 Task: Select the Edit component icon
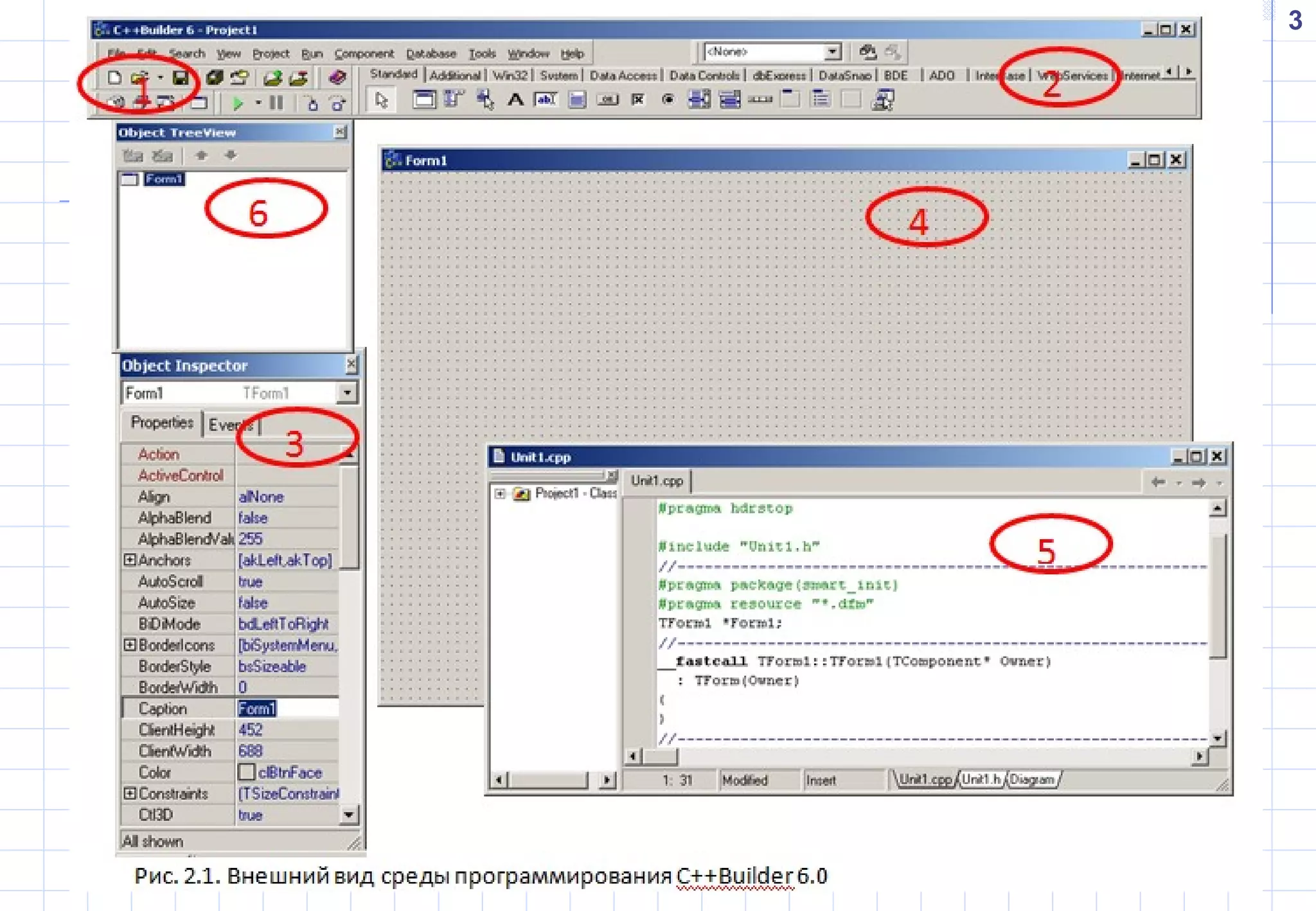point(546,100)
